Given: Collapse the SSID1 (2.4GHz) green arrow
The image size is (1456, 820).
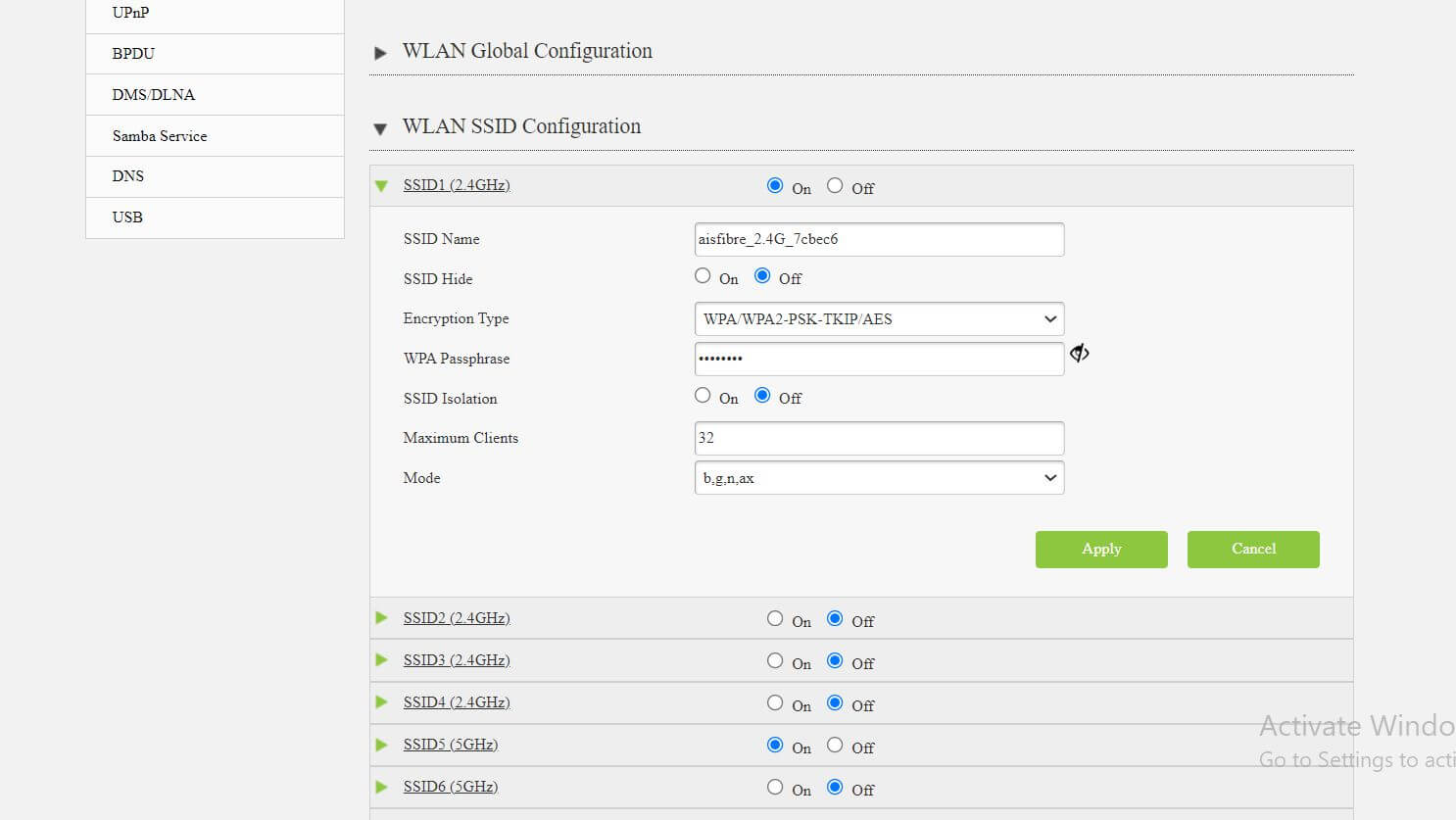Looking at the screenshot, I should [x=382, y=185].
